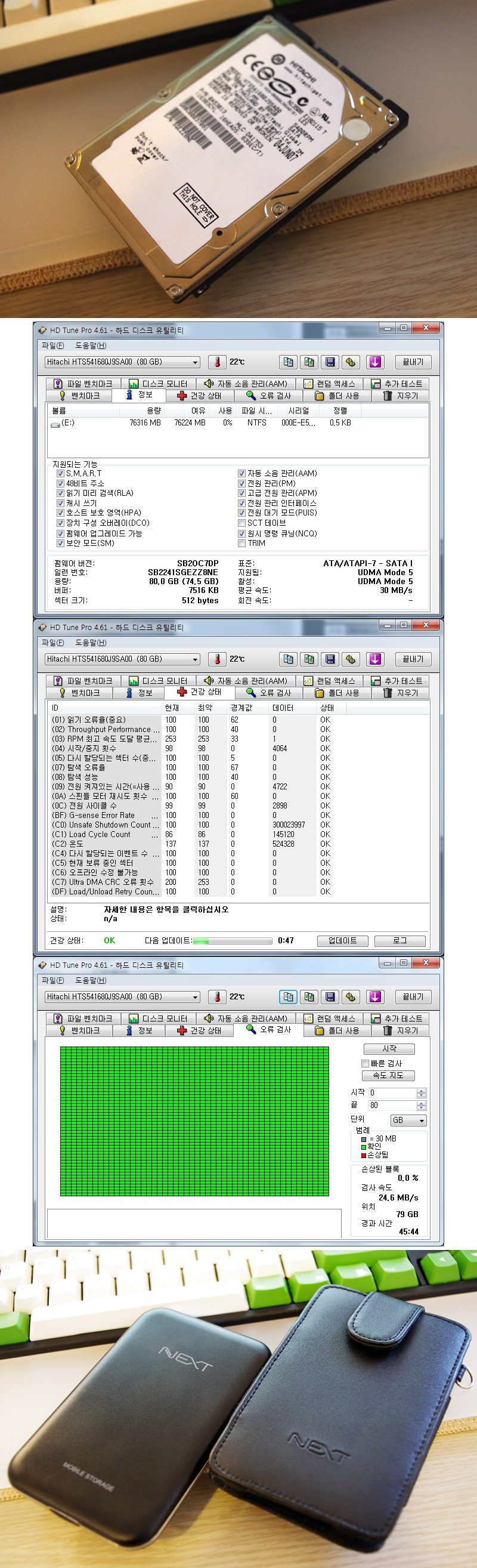Click the 업데이트 button

[342, 940]
